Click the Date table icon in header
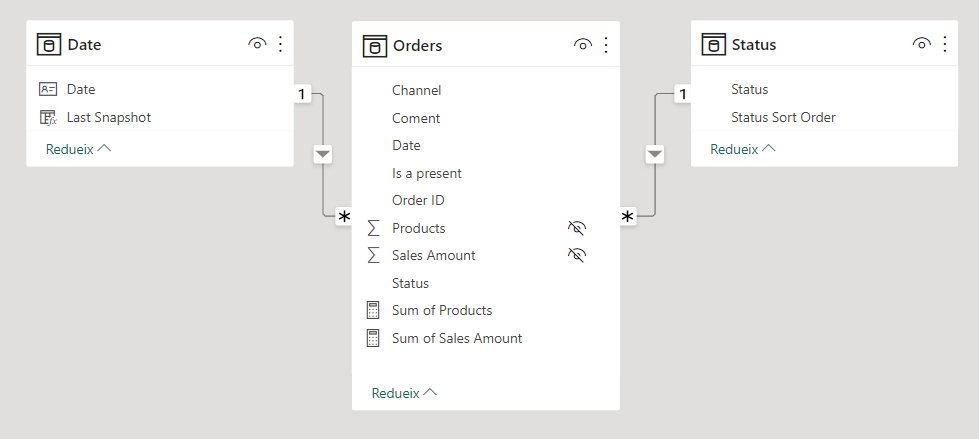 (x=49, y=44)
